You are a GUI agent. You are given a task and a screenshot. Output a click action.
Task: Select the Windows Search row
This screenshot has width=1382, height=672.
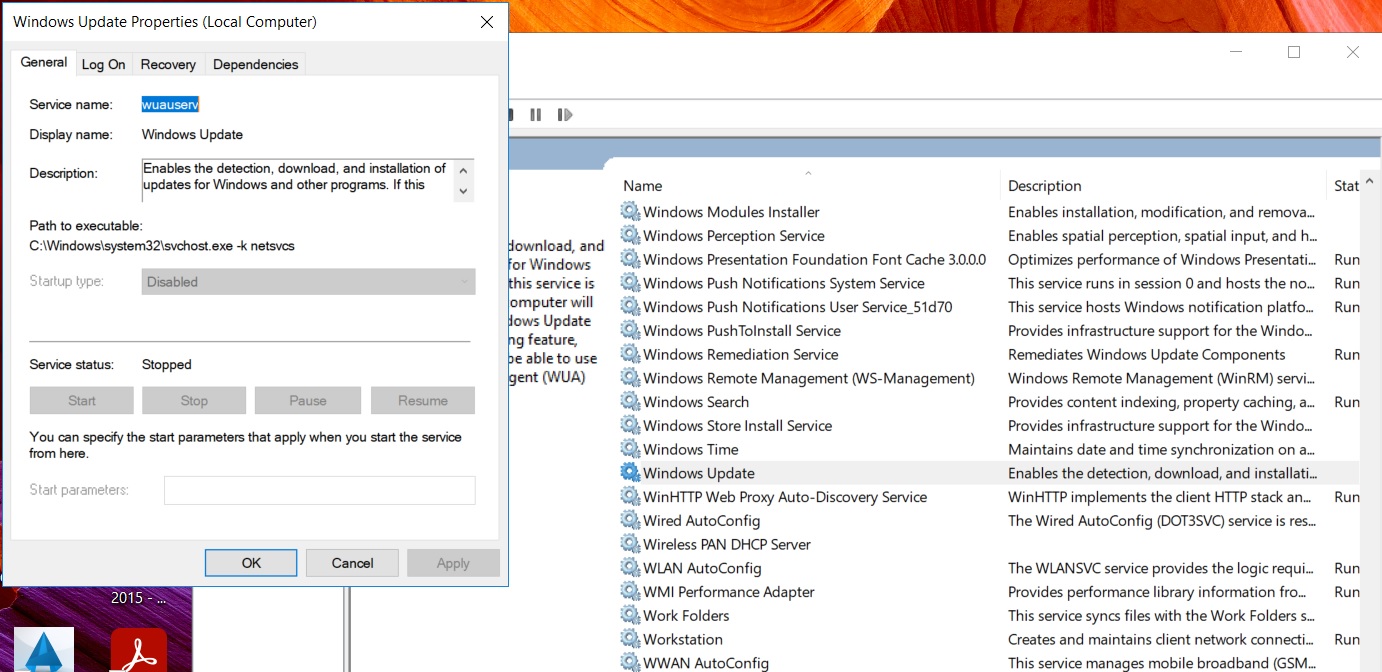(988, 402)
